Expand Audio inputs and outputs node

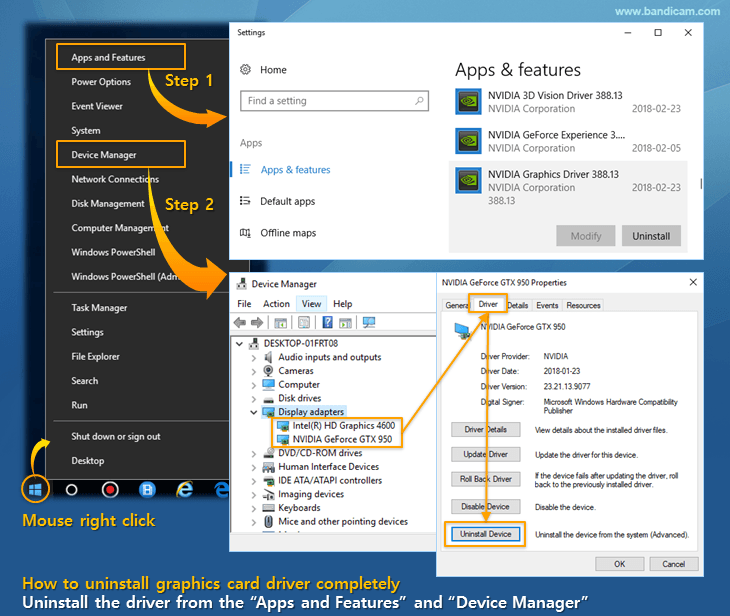(253, 358)
